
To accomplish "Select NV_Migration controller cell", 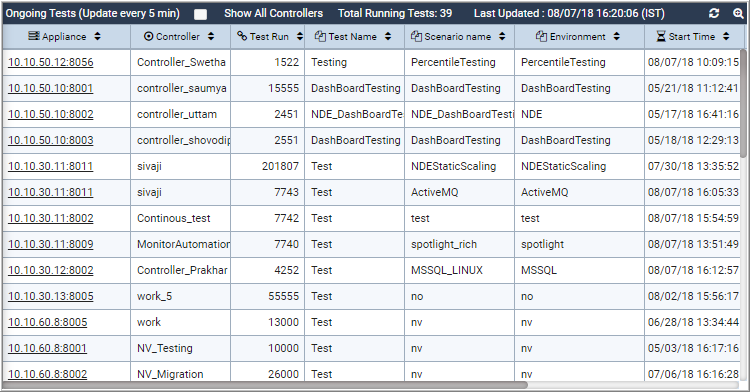I will [180, 373].
